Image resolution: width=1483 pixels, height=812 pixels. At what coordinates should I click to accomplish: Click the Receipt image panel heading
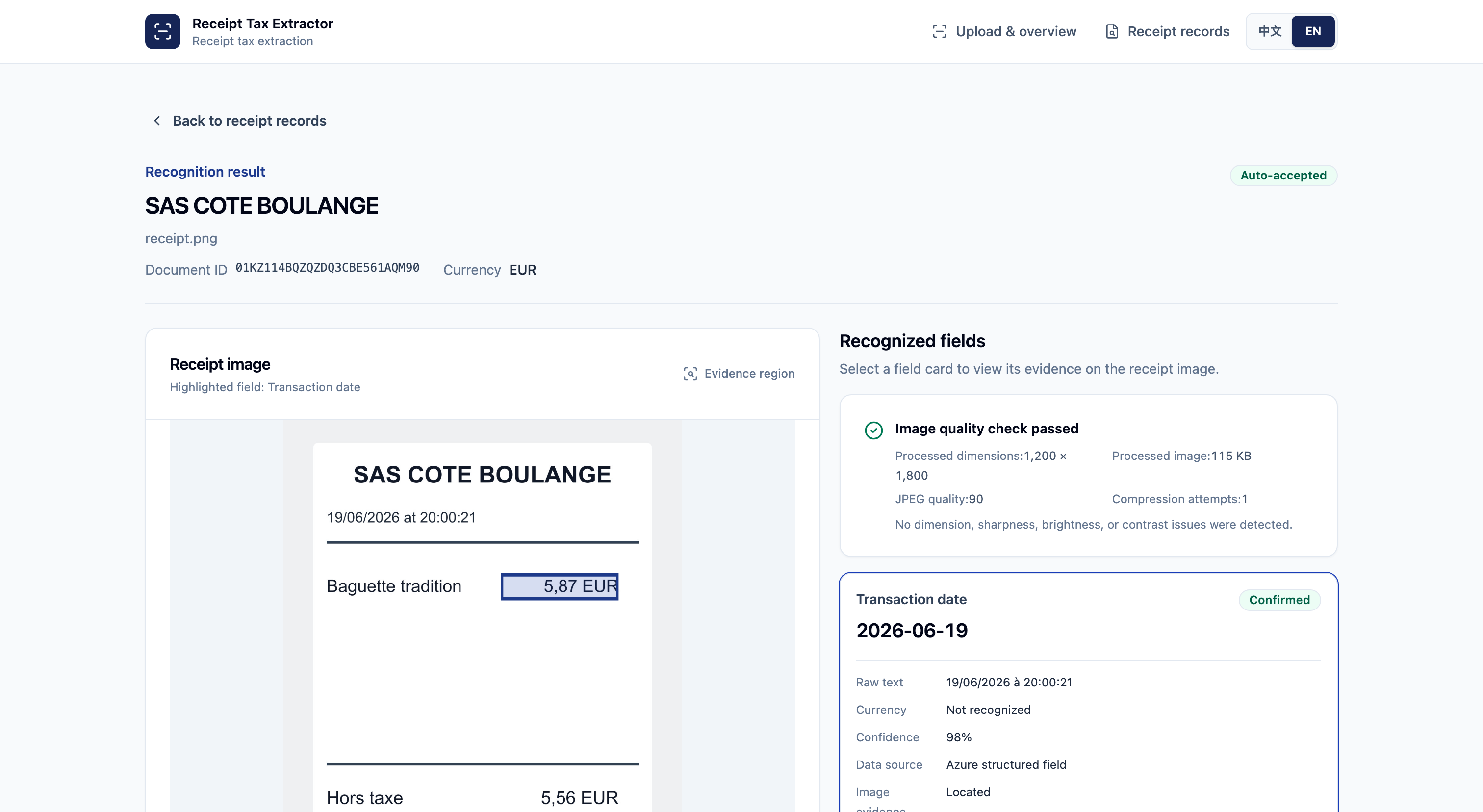[x=220, y=364]
